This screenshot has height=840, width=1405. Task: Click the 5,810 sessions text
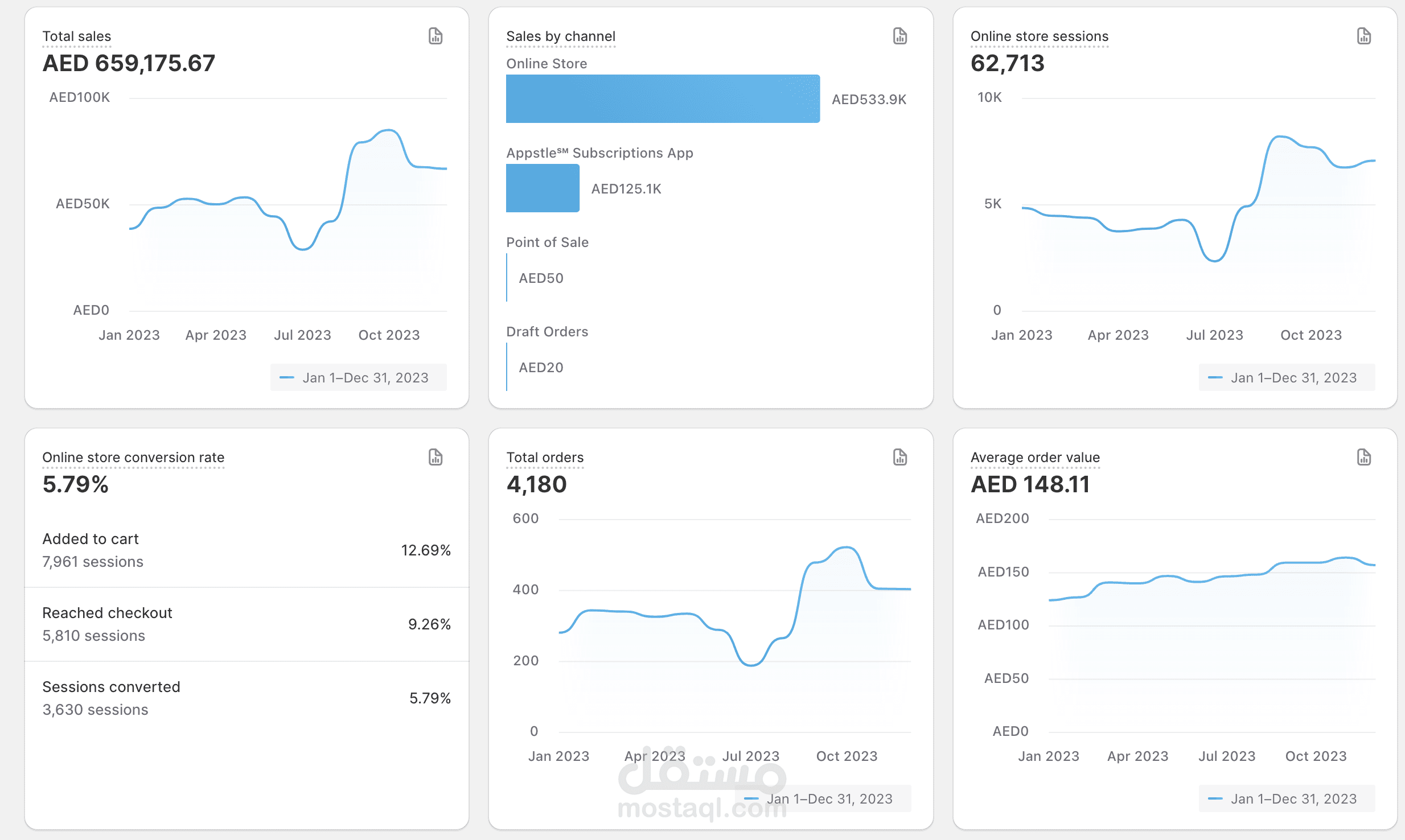[x=93, y=636]
